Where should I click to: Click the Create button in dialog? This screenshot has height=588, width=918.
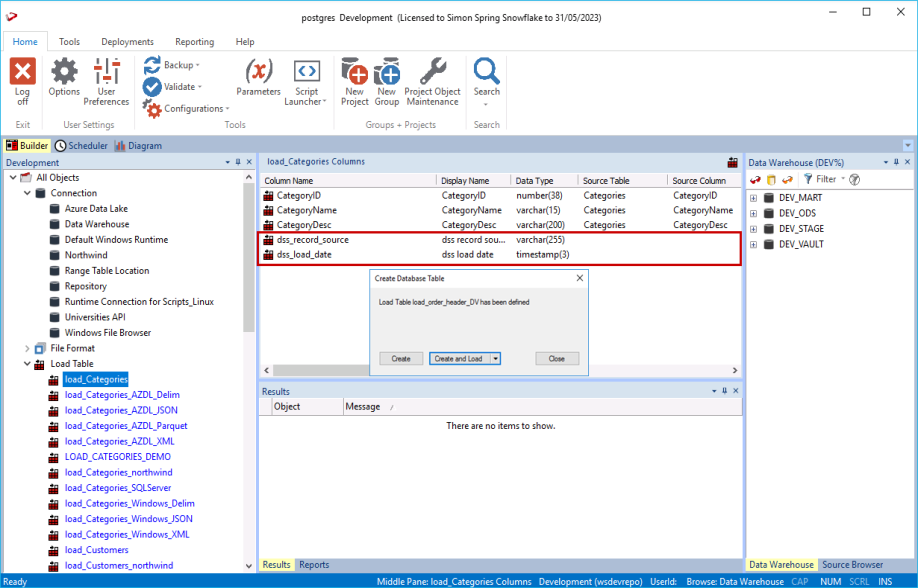pos(401,358)
